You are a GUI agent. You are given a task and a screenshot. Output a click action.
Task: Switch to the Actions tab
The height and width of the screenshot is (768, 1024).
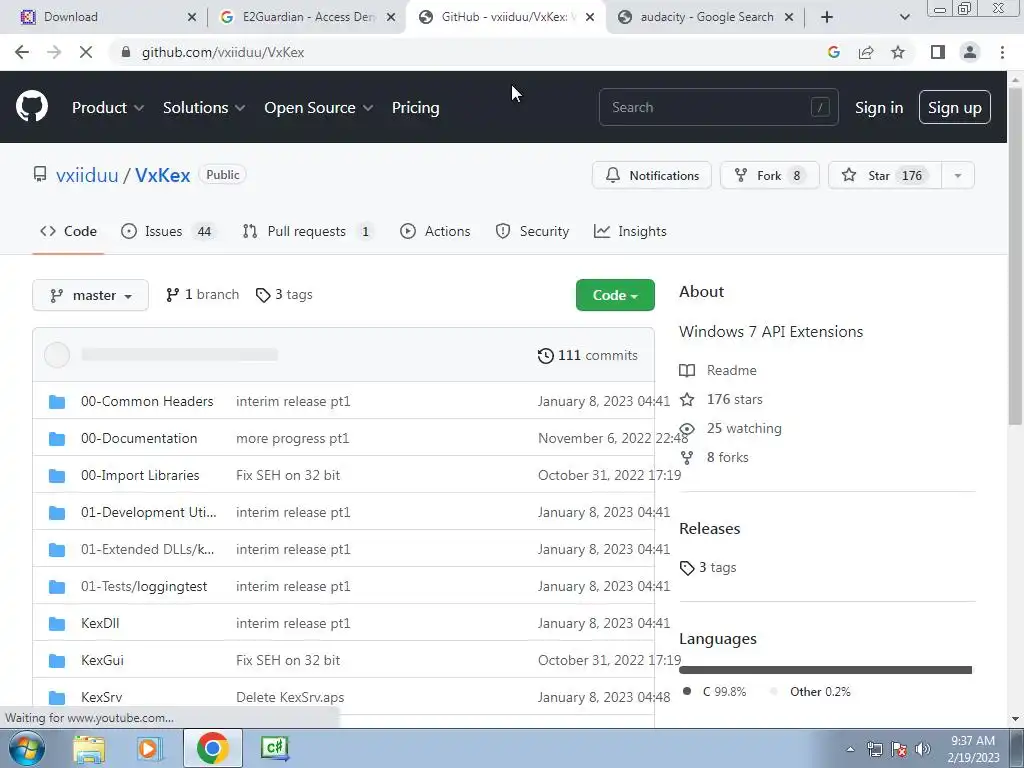pyautogui.click(x=435, y=231)
